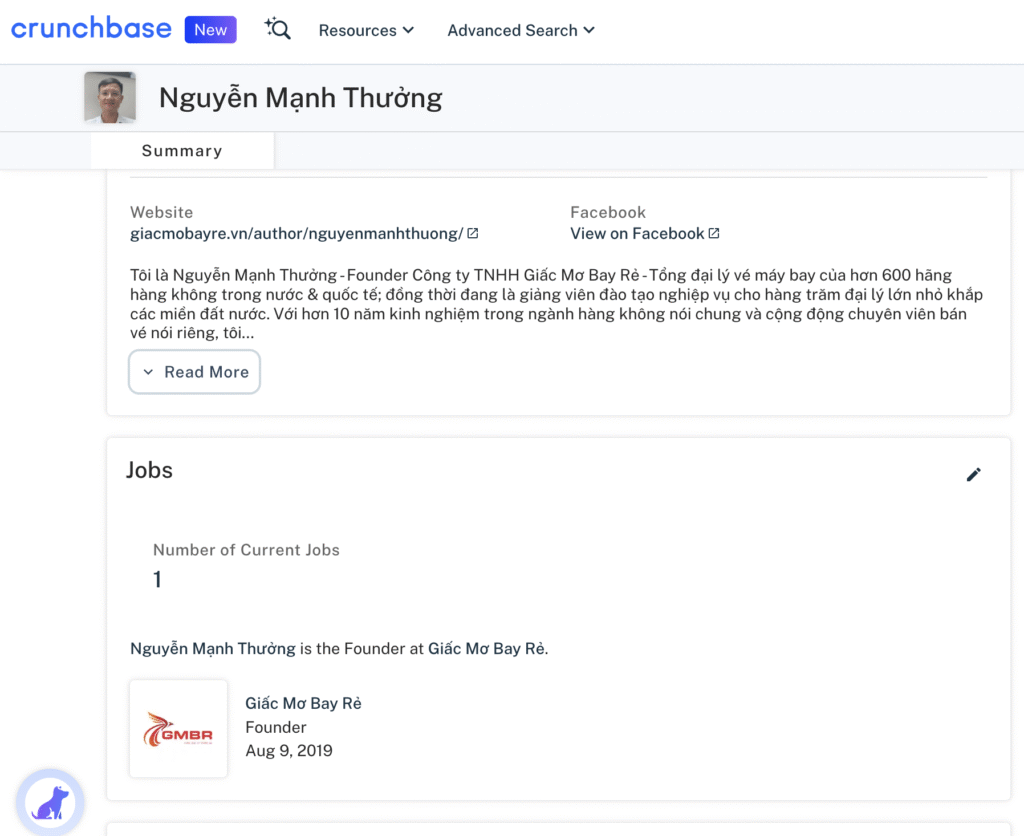Expand the Resources menu

click(x=366, y=30)
